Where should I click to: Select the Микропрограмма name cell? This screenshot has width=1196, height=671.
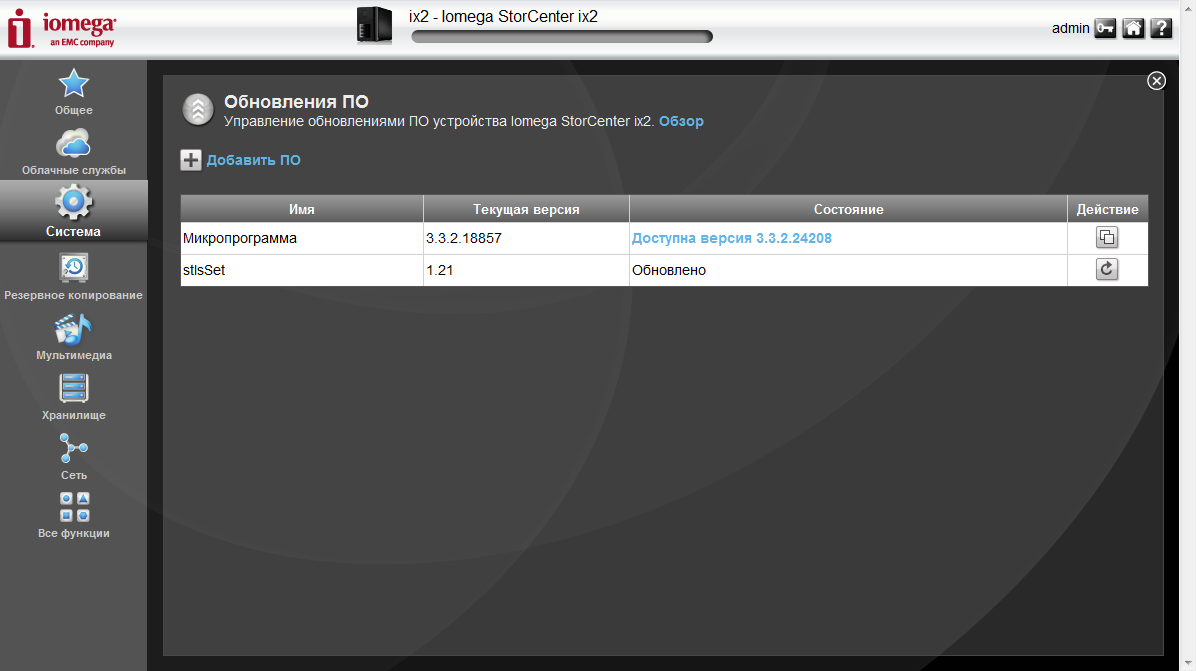(x=302, y=238)
